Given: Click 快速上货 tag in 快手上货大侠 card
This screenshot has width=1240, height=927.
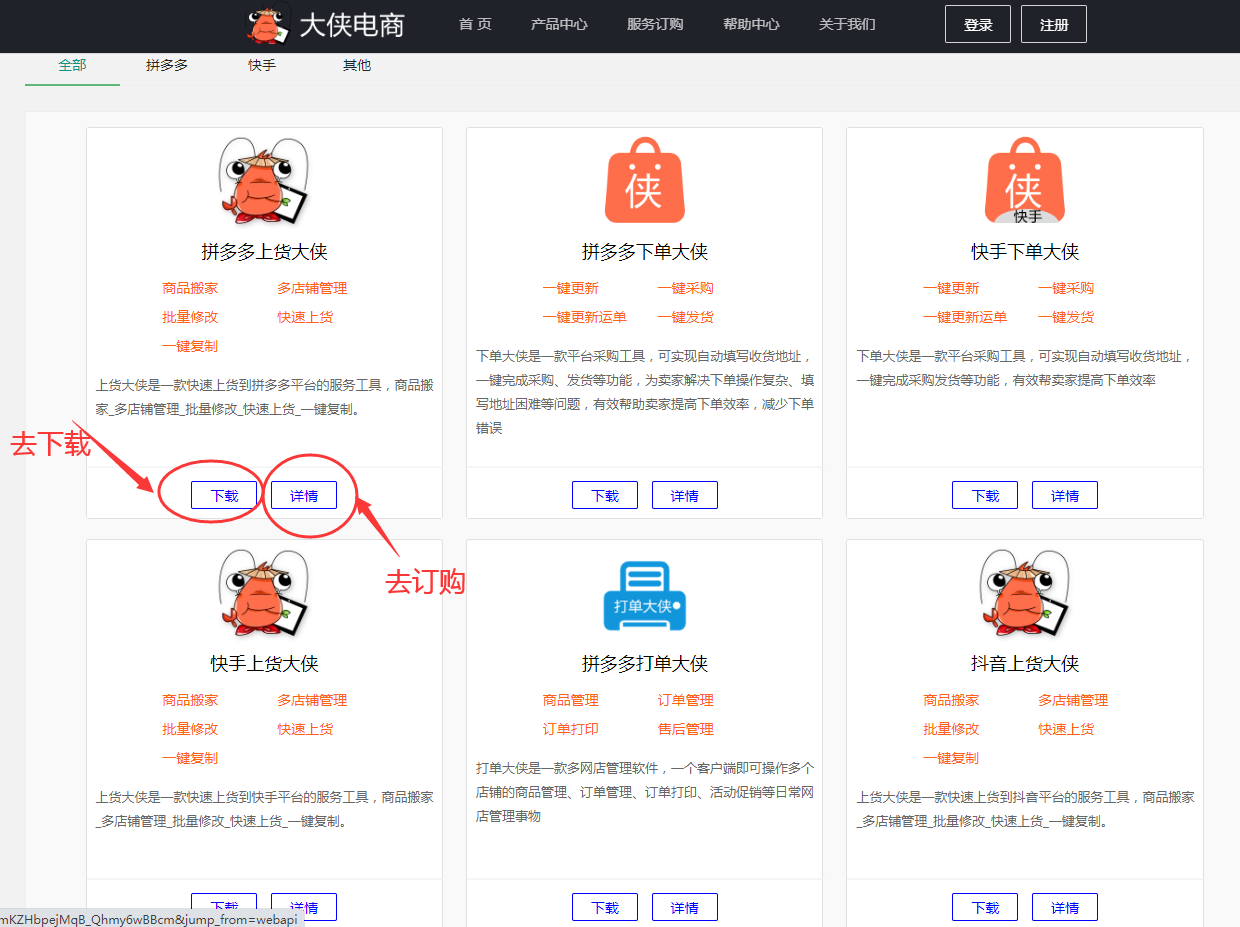Looking at the screenshot, I should click(305, 729).
